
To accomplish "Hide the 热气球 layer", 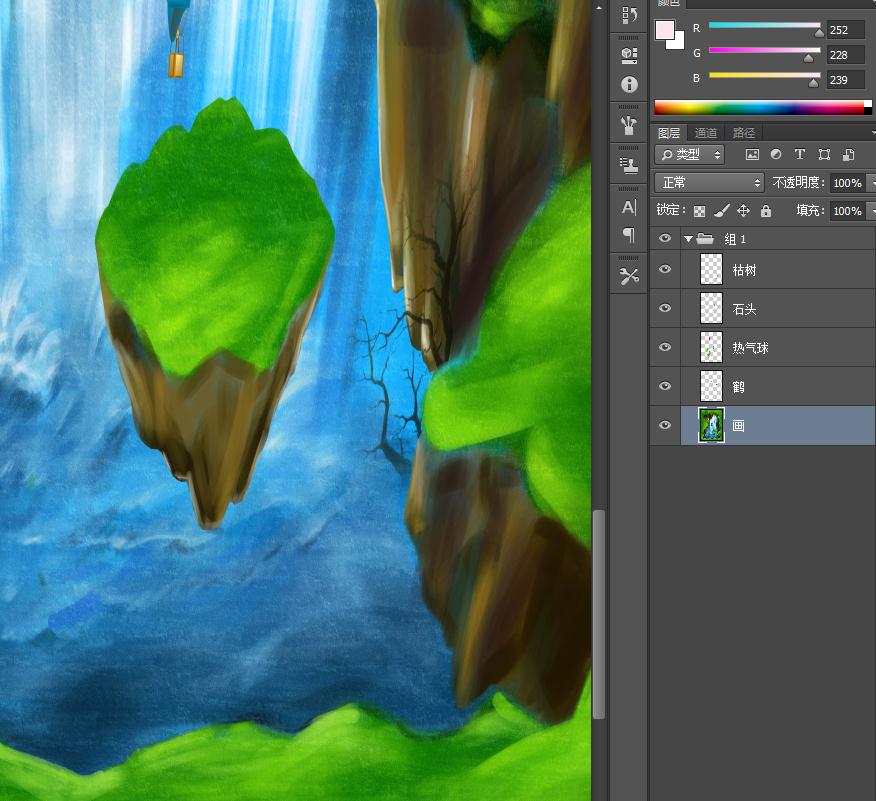I will pyautogui.click(x=665, y=347).
